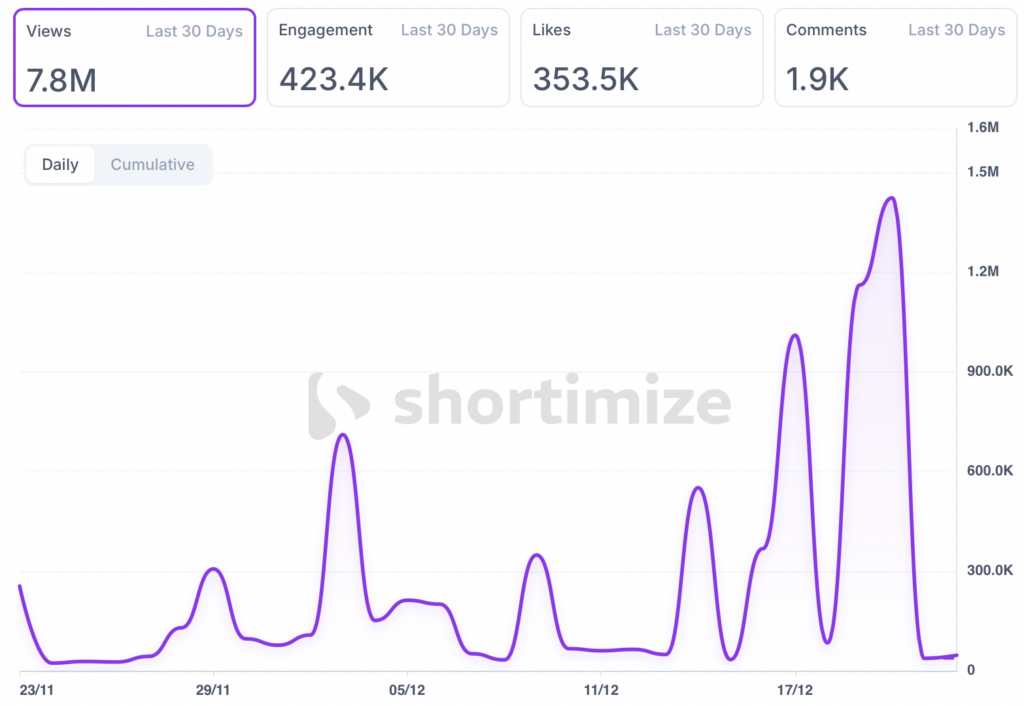Select the Views metric card

click(x=134, y=57)
